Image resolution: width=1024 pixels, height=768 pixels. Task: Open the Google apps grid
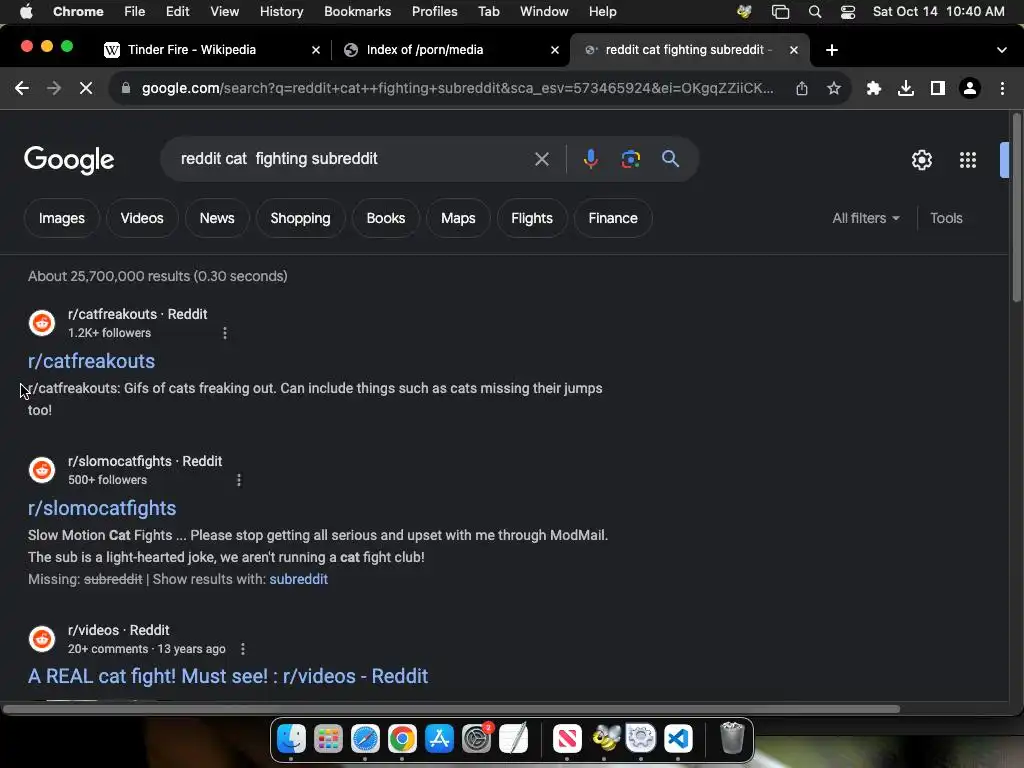[x=968, y=160]
